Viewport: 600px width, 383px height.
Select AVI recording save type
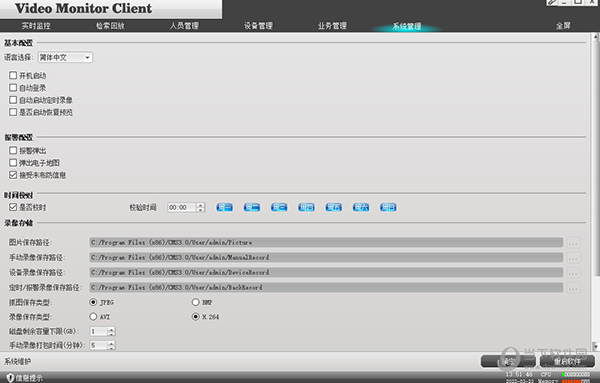[93, 317]
